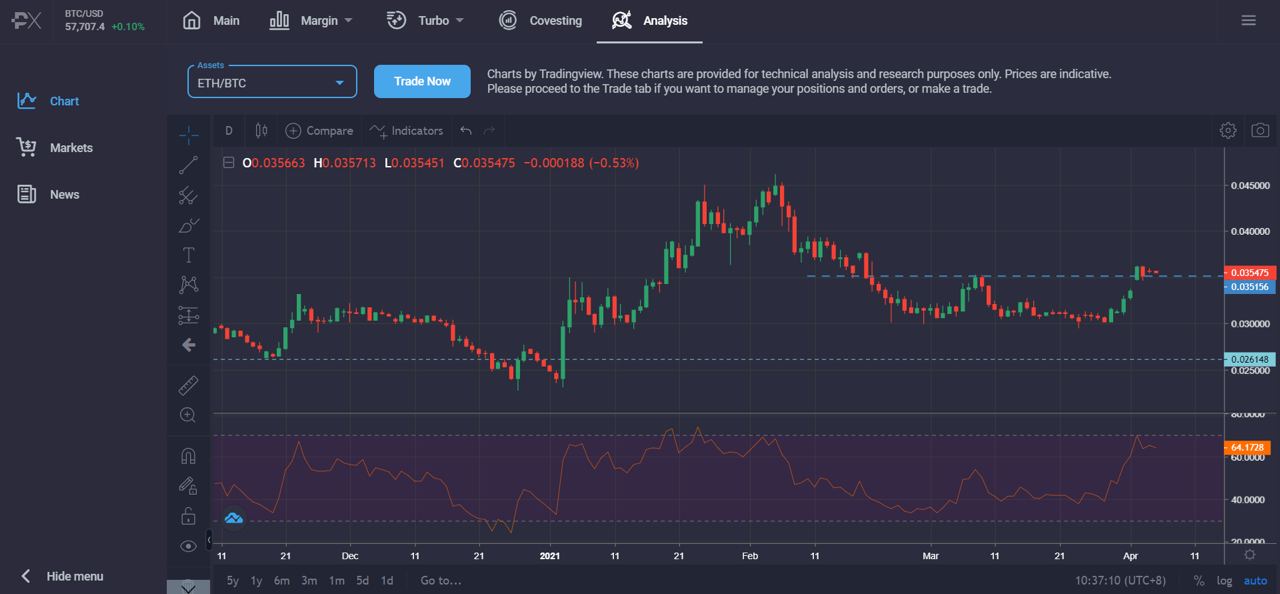Toggle the lock icon for all drawings
This screenshot has height=594, width=1280.
tap(188, 516)
